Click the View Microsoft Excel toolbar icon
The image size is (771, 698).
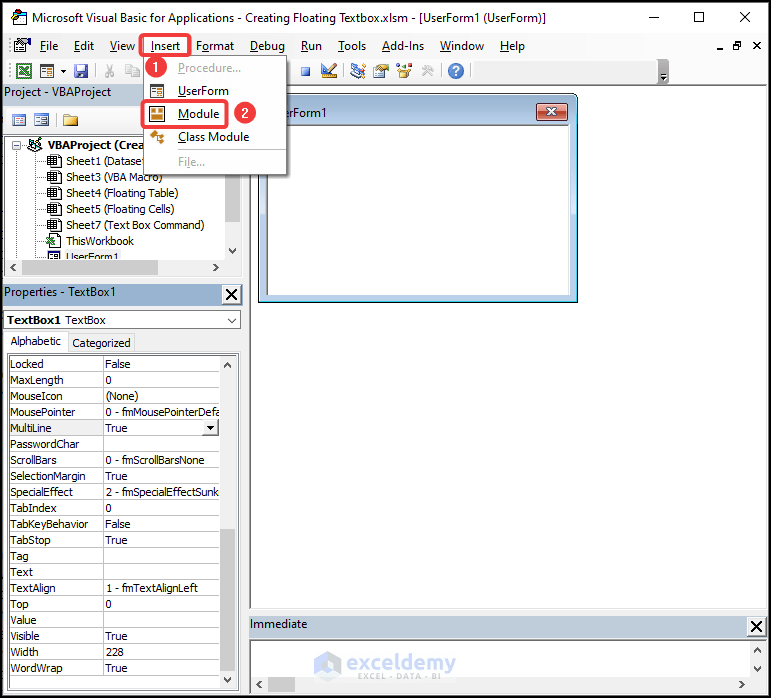pos(24,71)
